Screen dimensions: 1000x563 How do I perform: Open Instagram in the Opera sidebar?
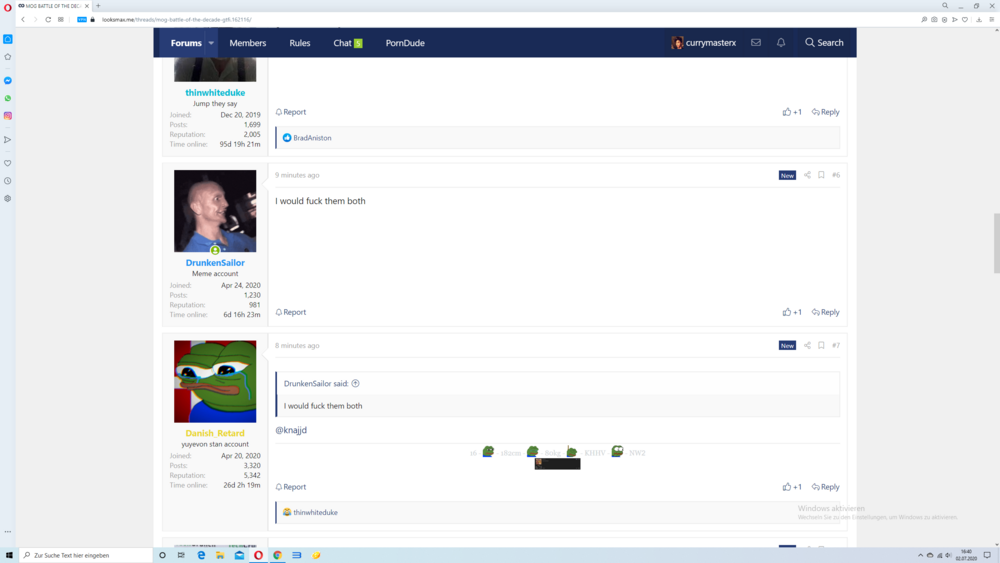point(8,116)
